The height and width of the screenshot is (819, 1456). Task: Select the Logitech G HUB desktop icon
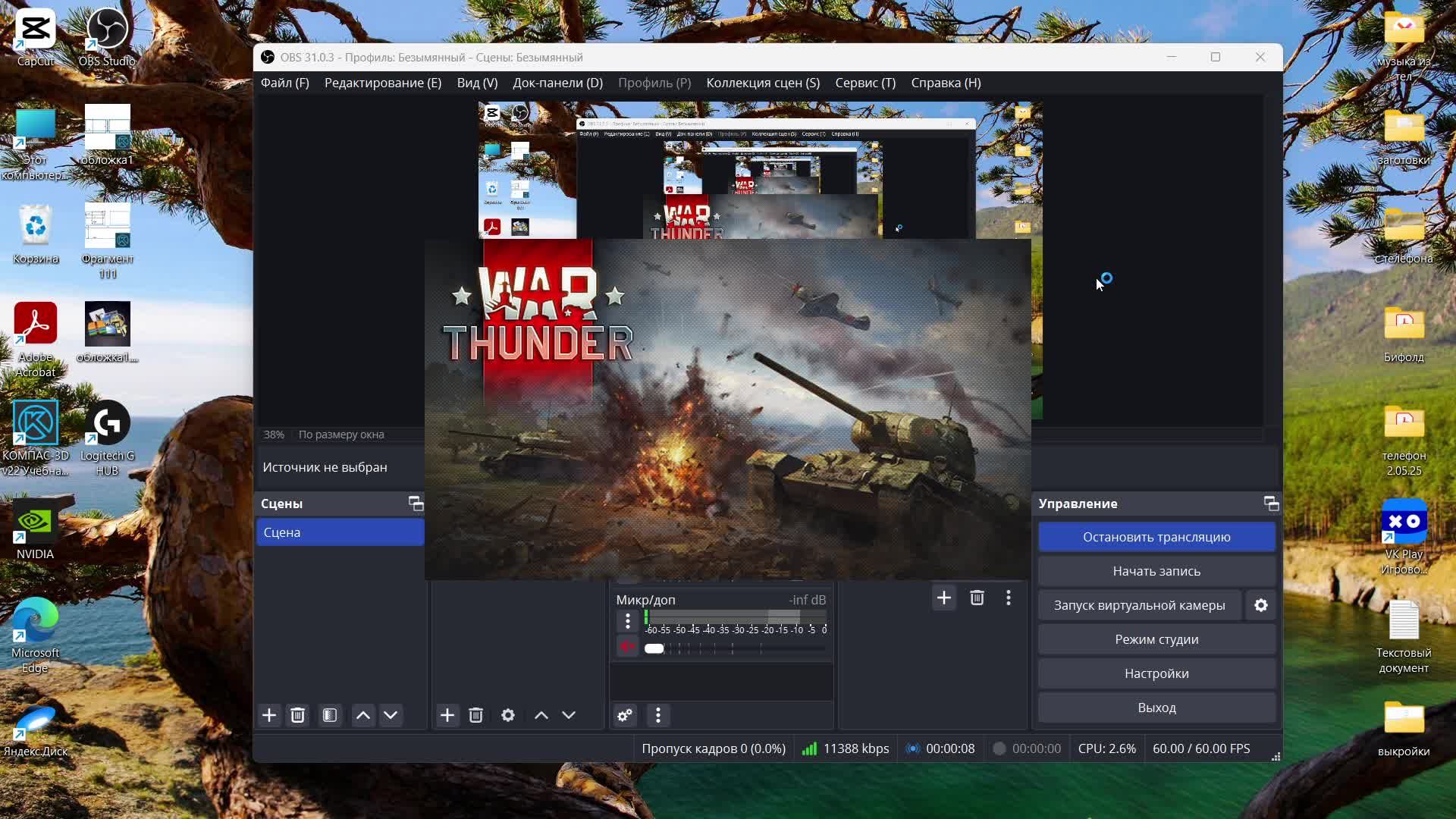pos(107,438)
